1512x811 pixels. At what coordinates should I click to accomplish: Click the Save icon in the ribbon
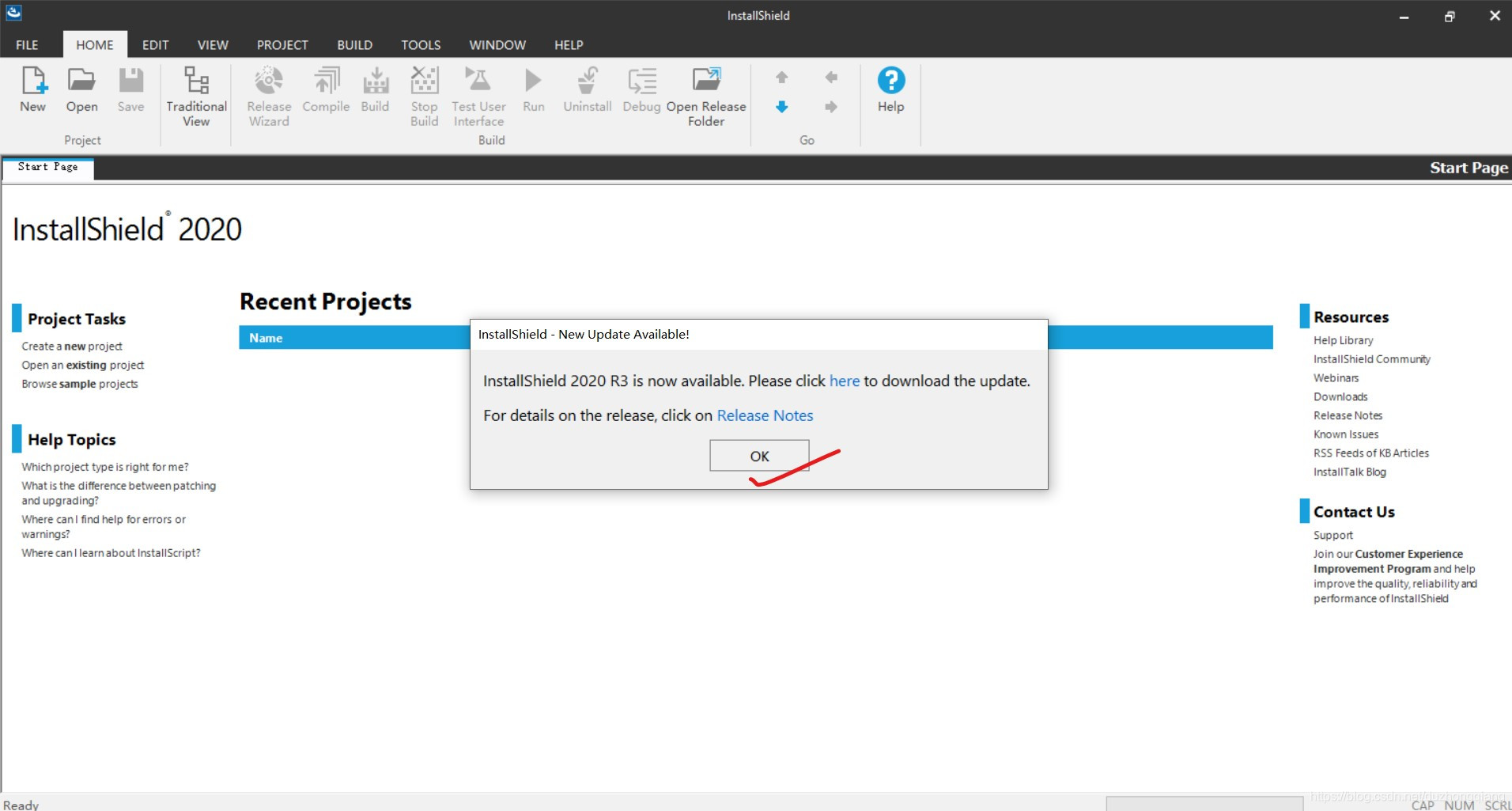click(130, 91)
